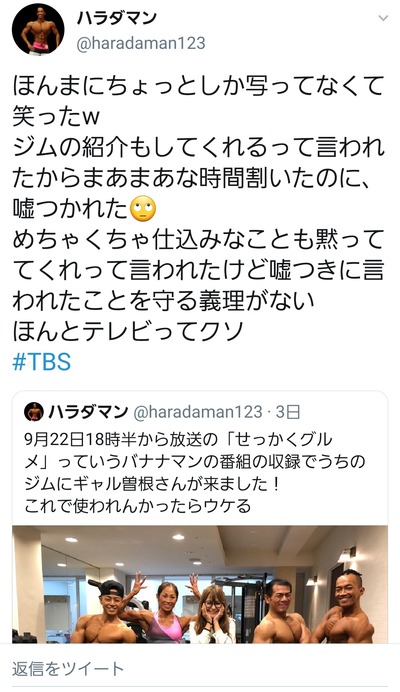Click the 3日 timestamp of the quoted tweet

point(288,412)
